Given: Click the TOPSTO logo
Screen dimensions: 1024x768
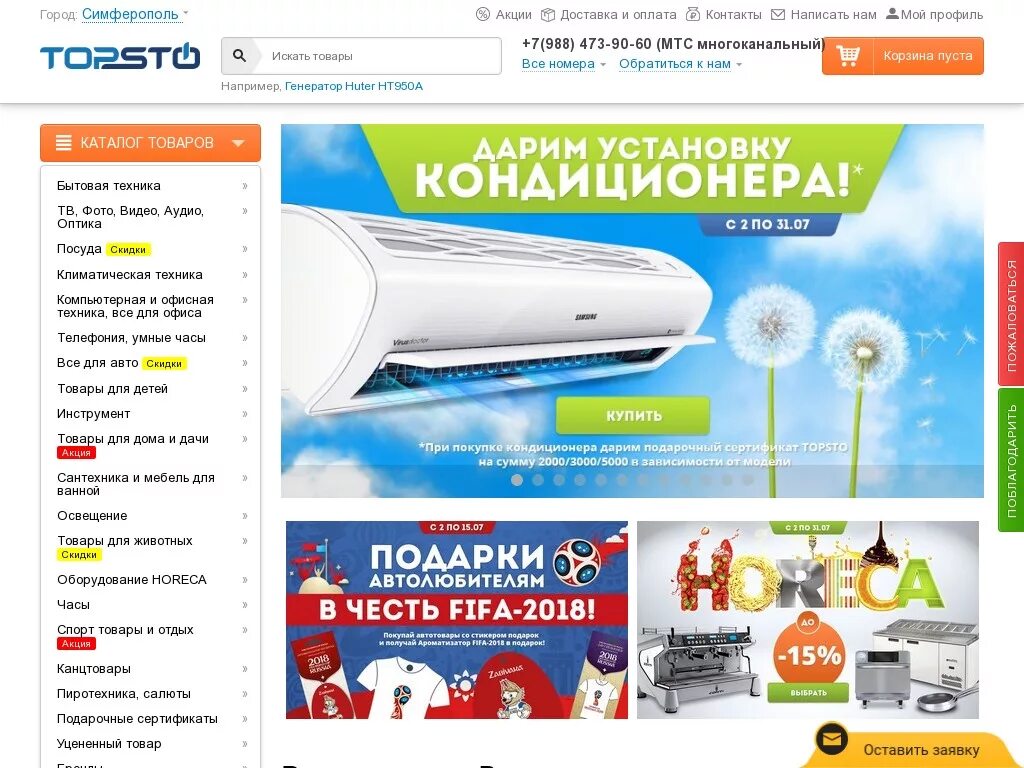Looking at the screenshot, I should [120, 56].
